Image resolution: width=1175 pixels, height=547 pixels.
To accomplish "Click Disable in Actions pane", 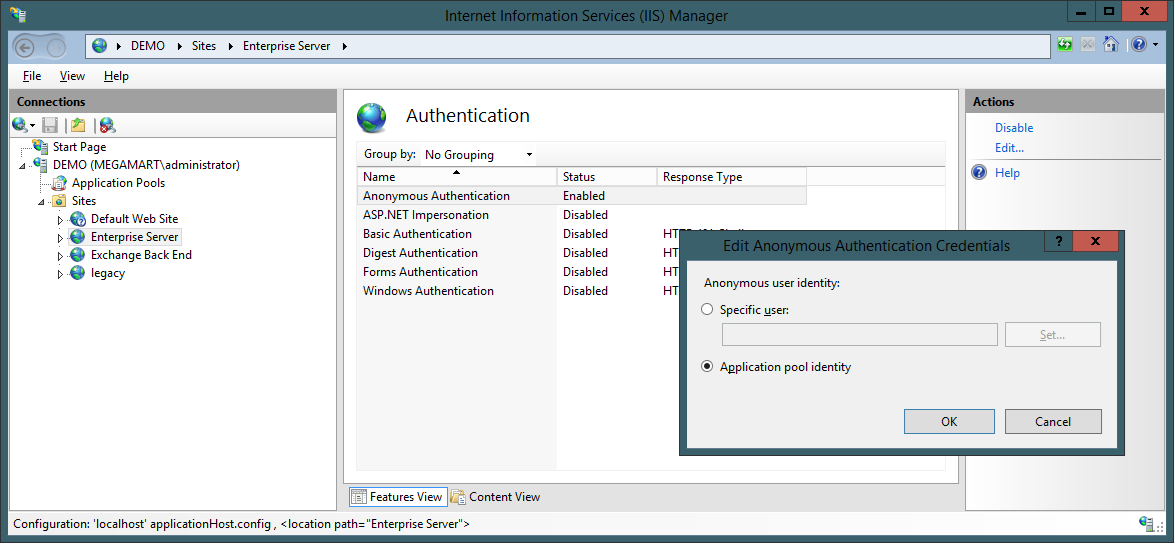I will [x=1014, y=128].
